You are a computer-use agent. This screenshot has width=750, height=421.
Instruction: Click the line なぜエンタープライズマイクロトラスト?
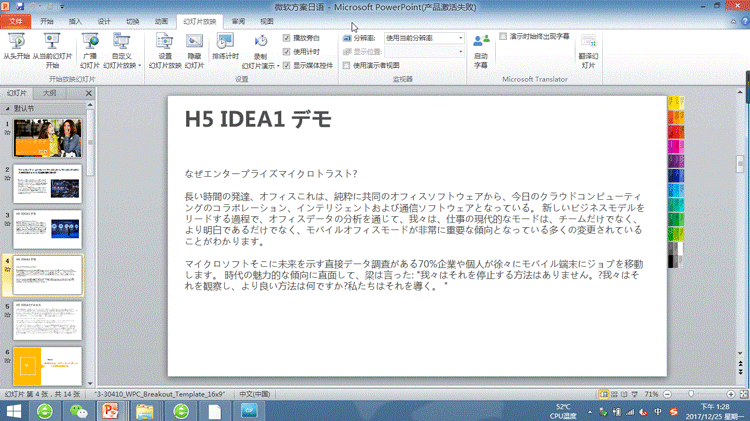271,174
